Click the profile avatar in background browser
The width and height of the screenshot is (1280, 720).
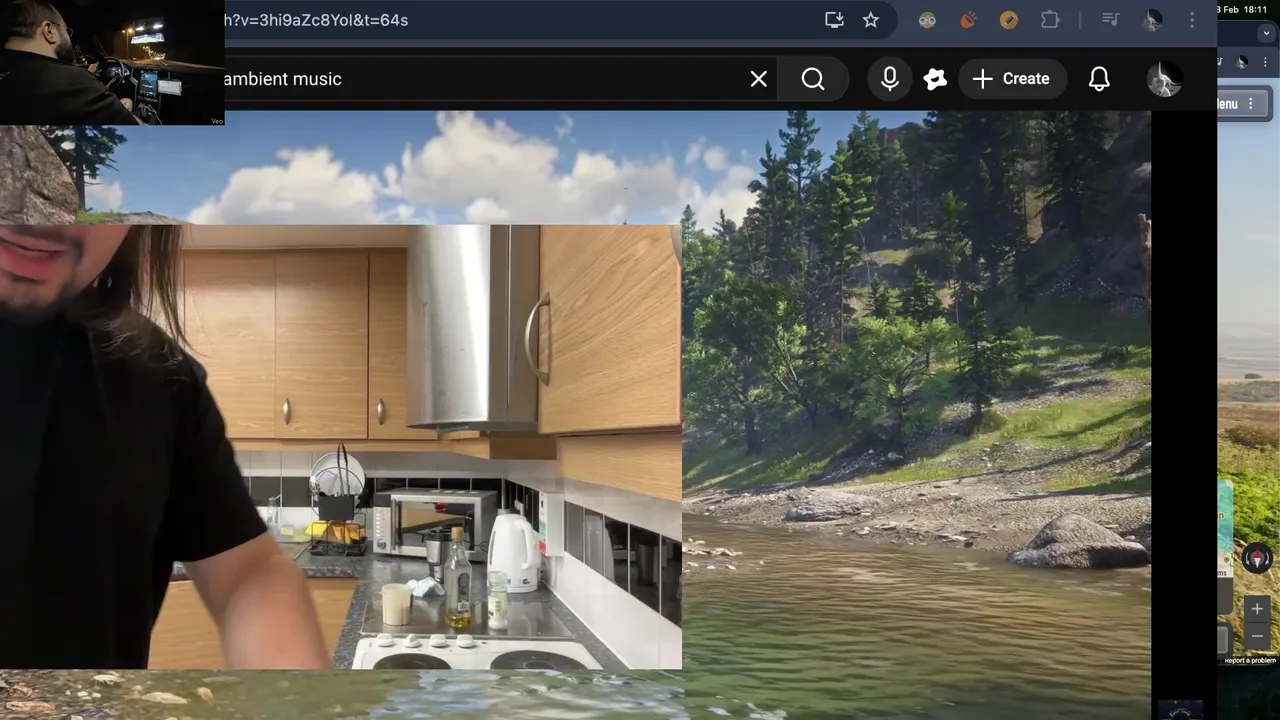1242,62
